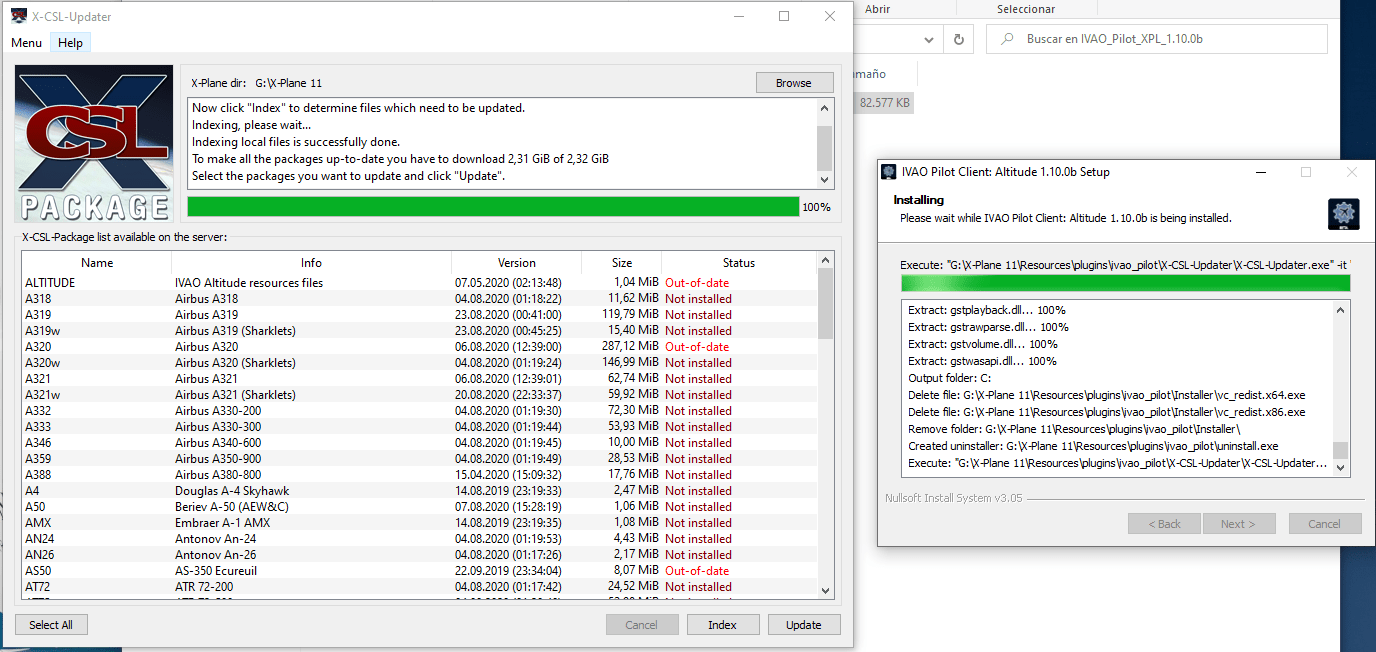Click the package list scroll up arrow

[825, 261]
